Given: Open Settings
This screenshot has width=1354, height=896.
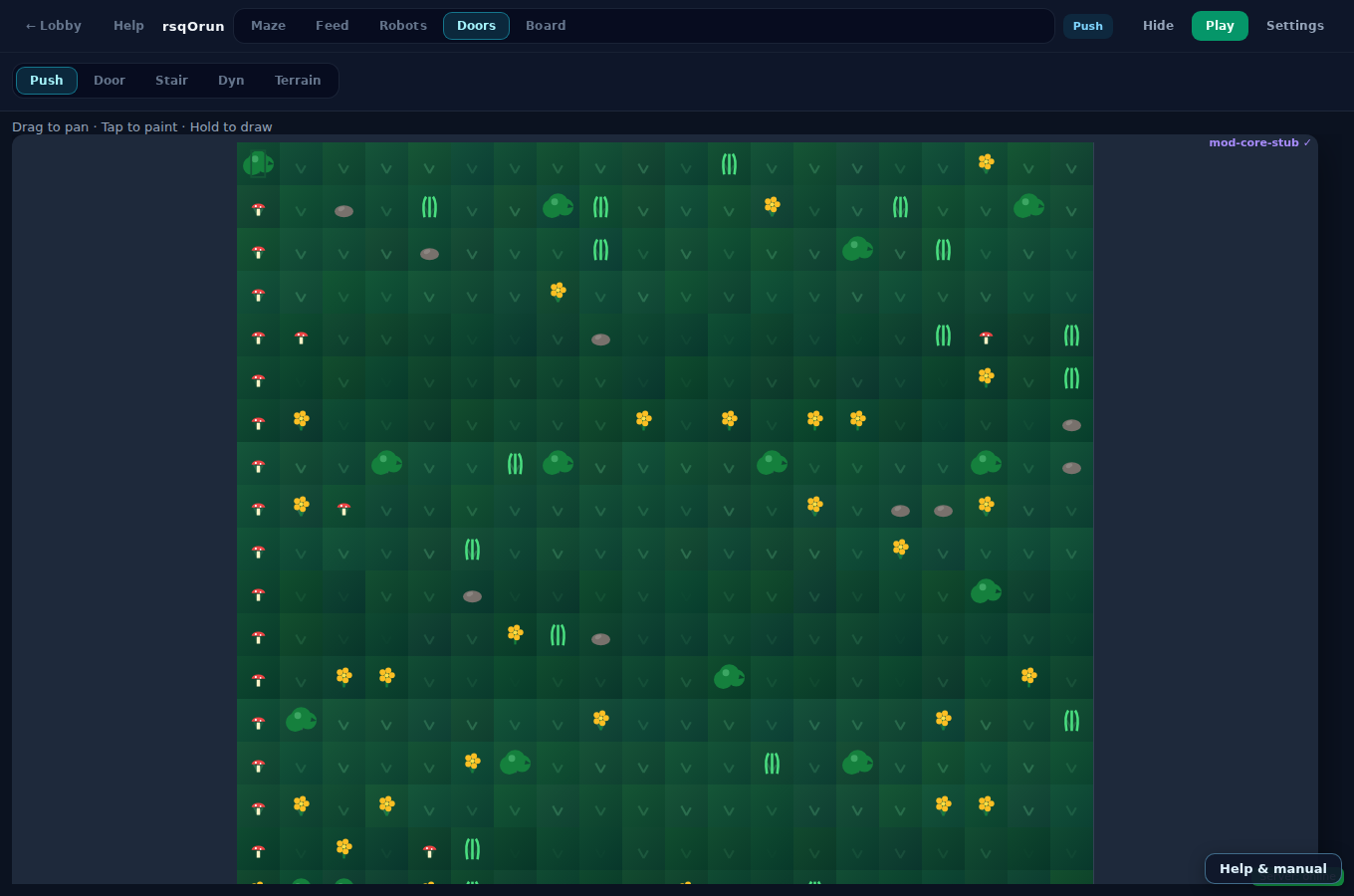Looking at the screenshot, I should pyautogui.click(x=1295, y=26).
